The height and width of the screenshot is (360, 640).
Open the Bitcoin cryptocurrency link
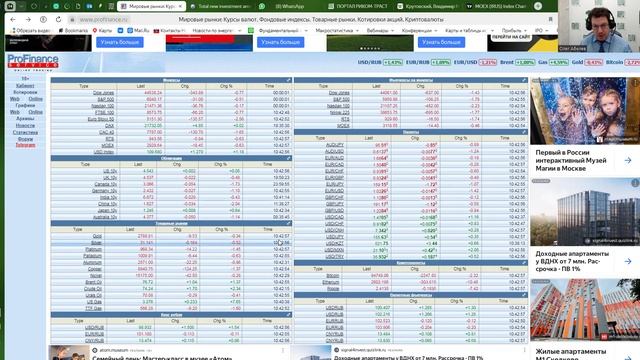click(333, 276)
